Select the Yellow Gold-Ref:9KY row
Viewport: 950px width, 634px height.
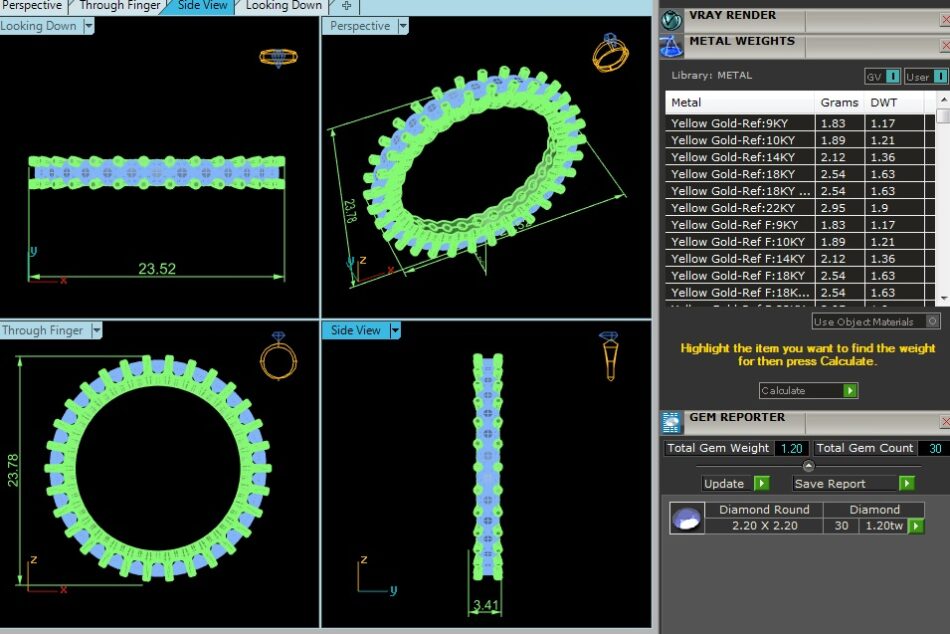click(x=800, y=123)
